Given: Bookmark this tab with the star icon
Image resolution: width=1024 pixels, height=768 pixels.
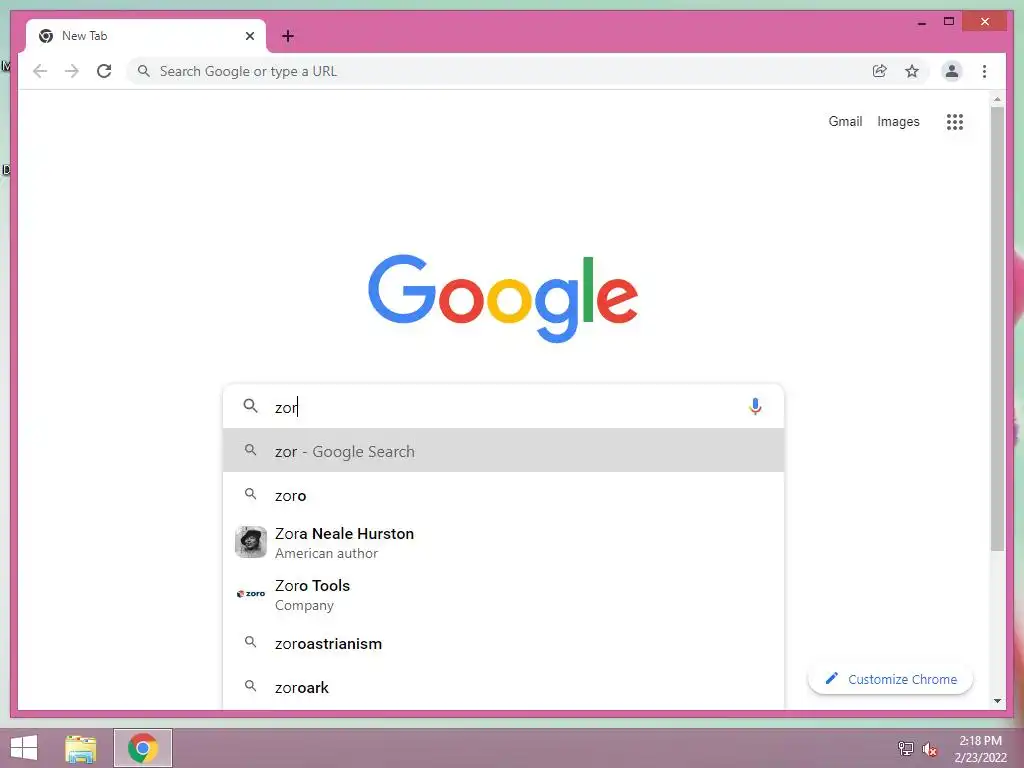Looking at the screenshot, I should pos(912,71).
